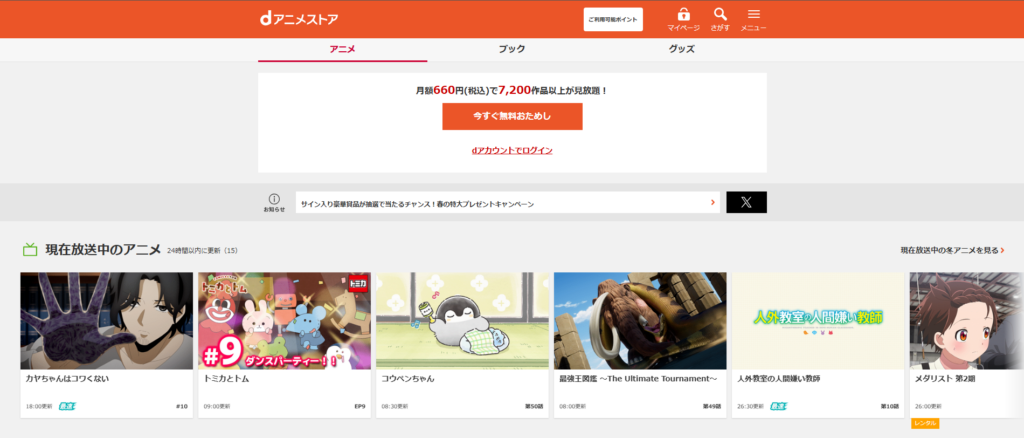
Task: Open 人外教室の人間嫌い教師 thumbnail
Action: point(818,320)
